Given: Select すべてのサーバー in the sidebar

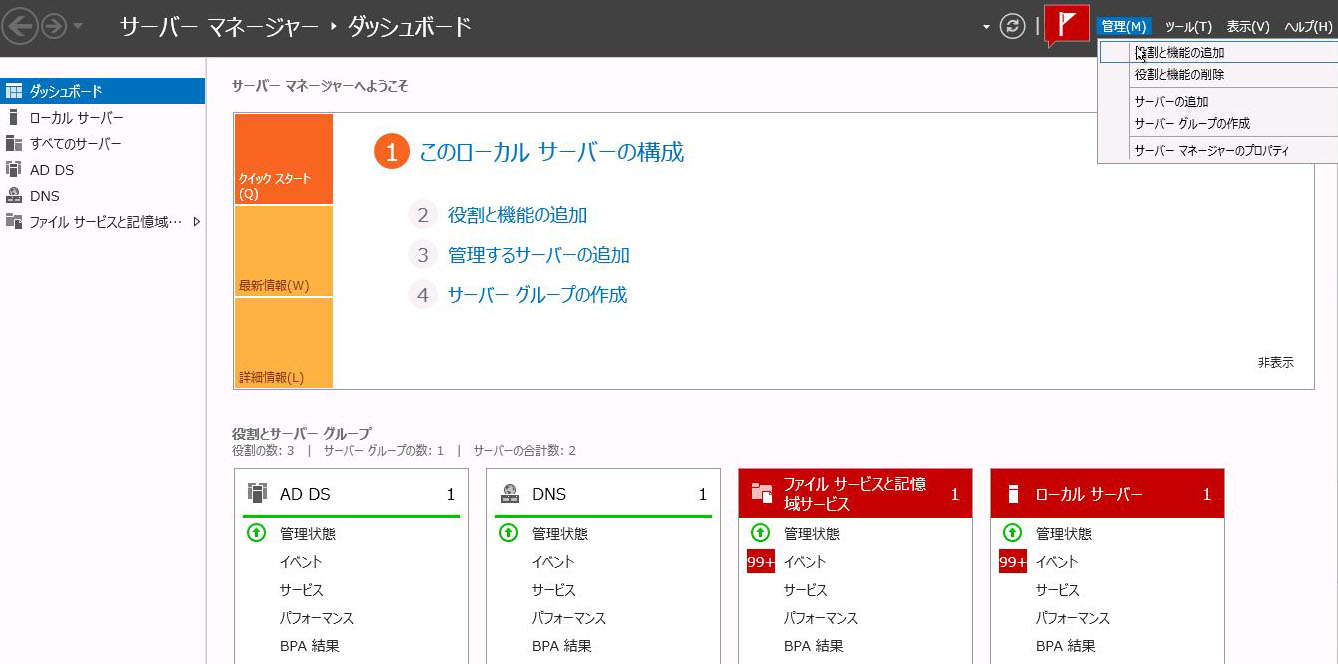Looking at the screenshot, I should [x=102, y=144].
